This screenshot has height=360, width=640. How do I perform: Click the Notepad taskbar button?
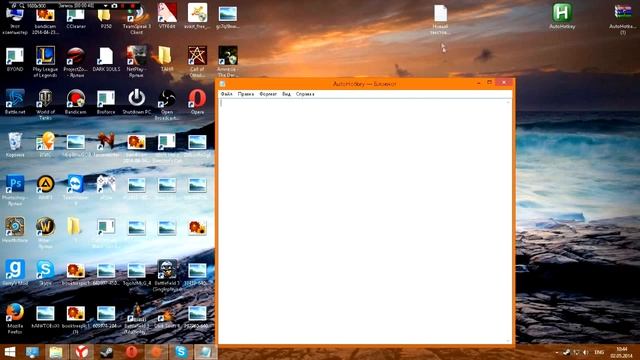205,352
